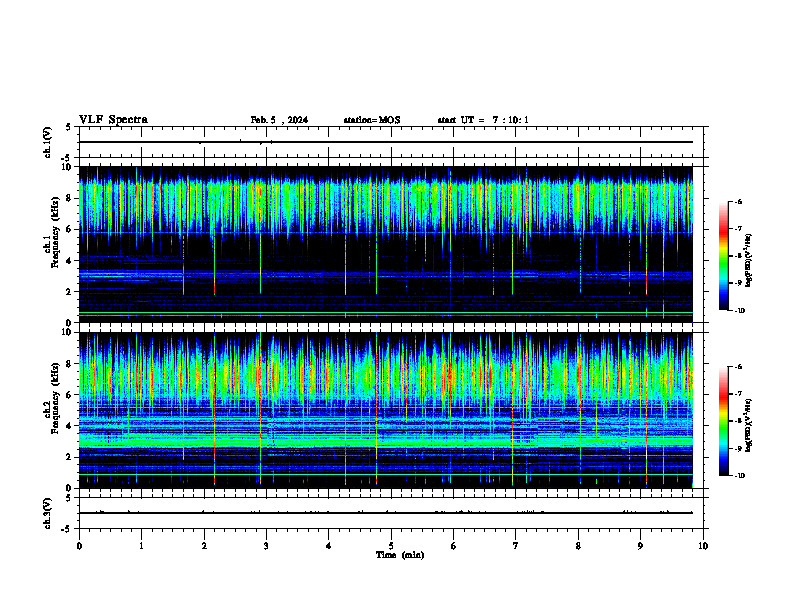Image resolution: width=792 pixels, height=612 pixels.
Task: Click the ch.1 frequency axis '8' tick label
Action: pyautogui.click(x=69, y=198)
